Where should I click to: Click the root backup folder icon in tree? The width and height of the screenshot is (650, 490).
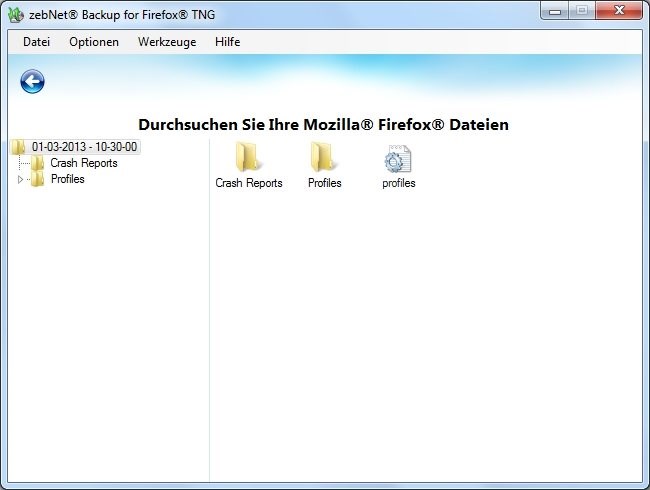click(x=19, y=147)
